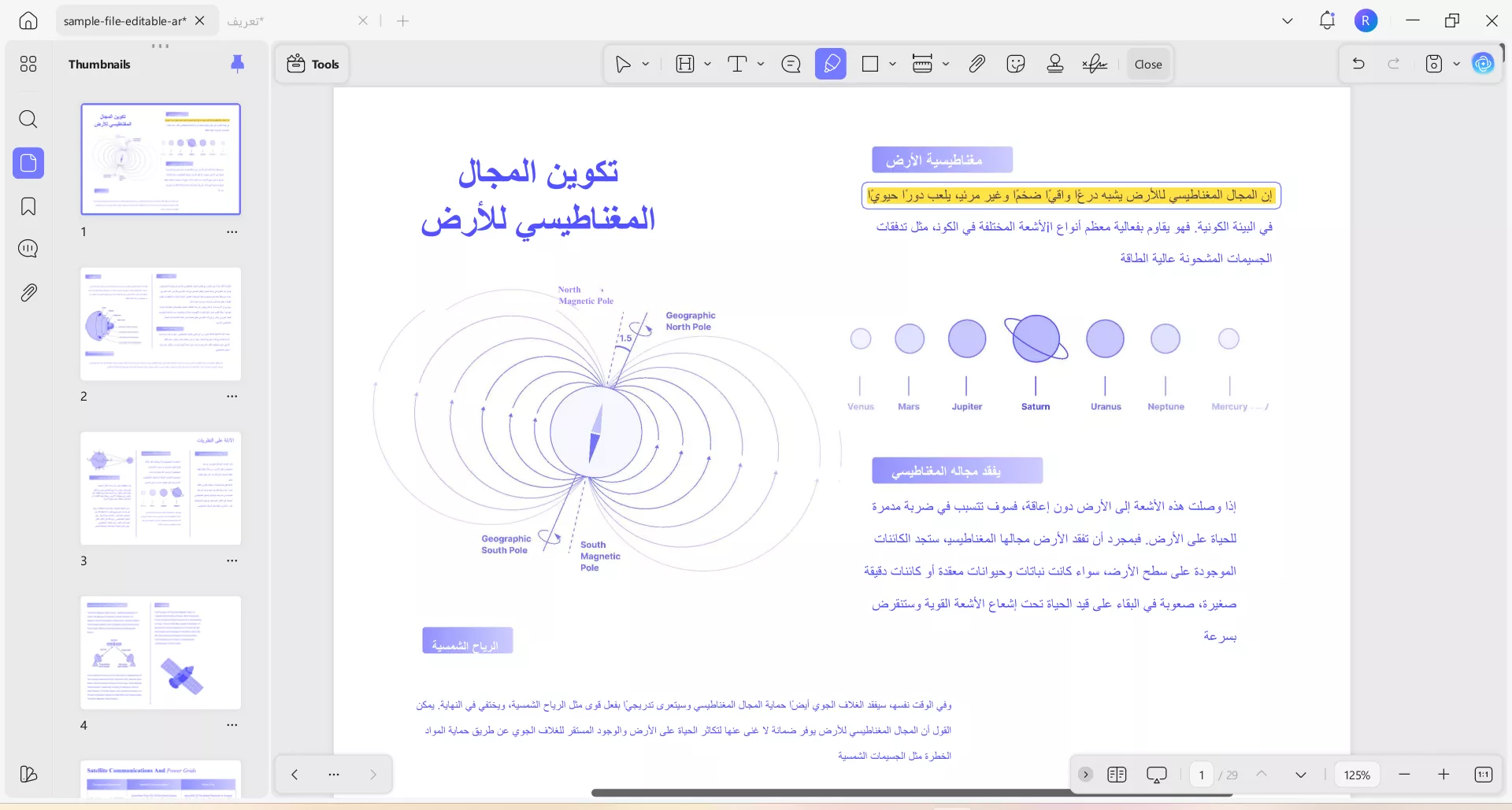Expand the Text tool options chevron

[759, 64]
